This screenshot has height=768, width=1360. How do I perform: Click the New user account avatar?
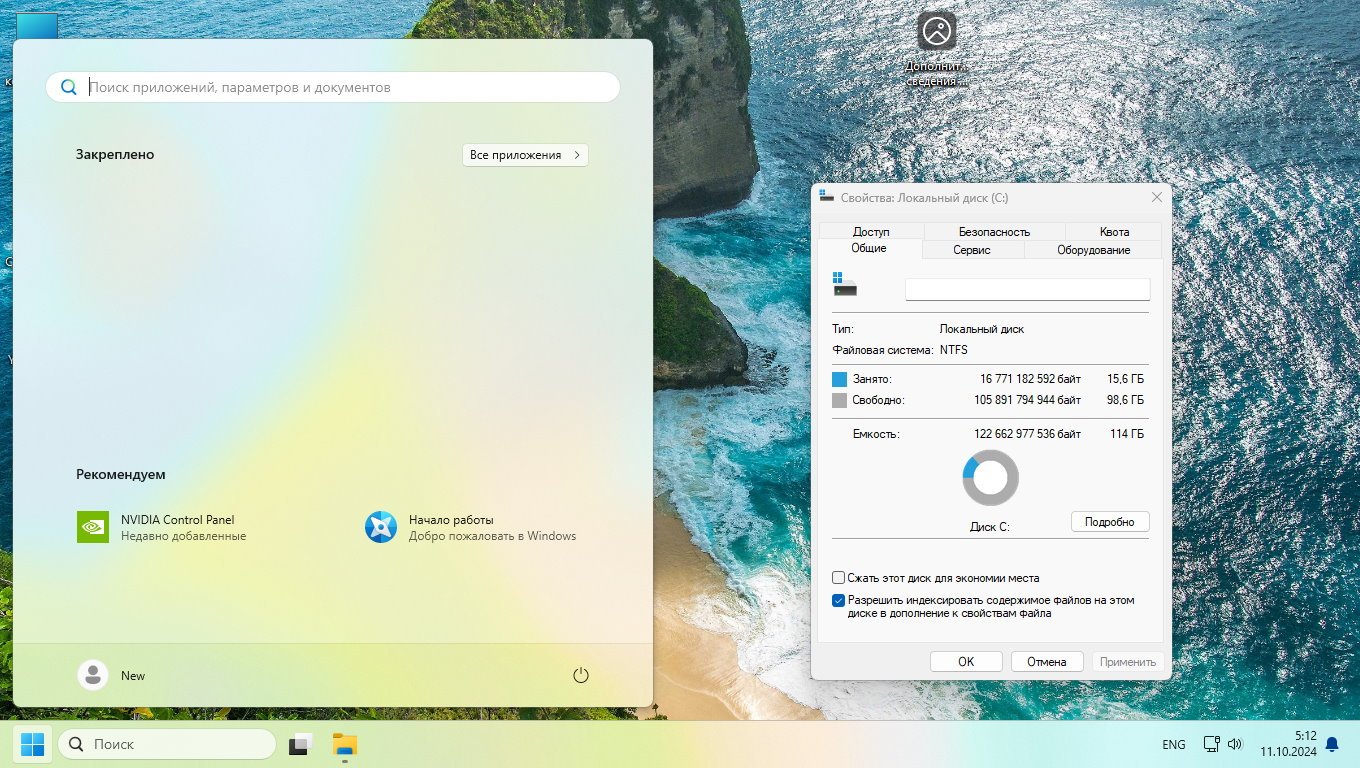coord(93,676)
